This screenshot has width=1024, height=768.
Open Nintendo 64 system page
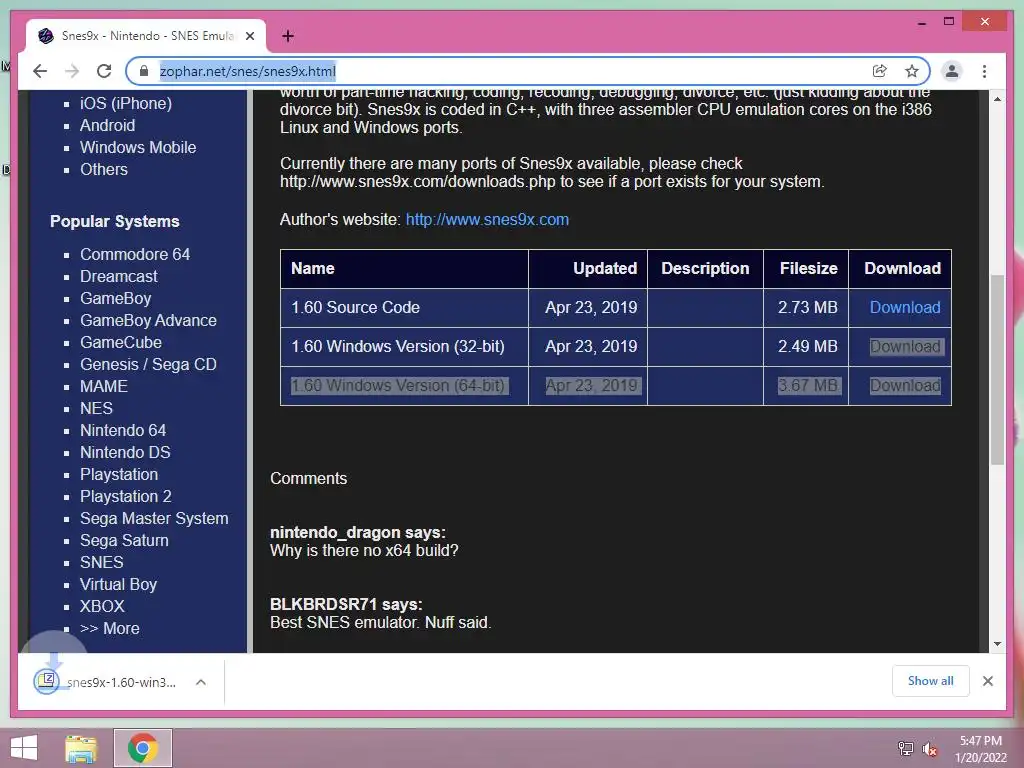click(x=123, y=430)
